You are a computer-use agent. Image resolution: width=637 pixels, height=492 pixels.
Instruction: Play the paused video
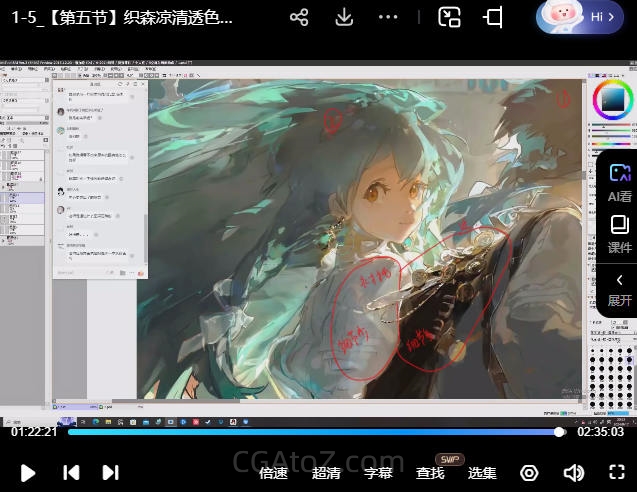point(28,473)
